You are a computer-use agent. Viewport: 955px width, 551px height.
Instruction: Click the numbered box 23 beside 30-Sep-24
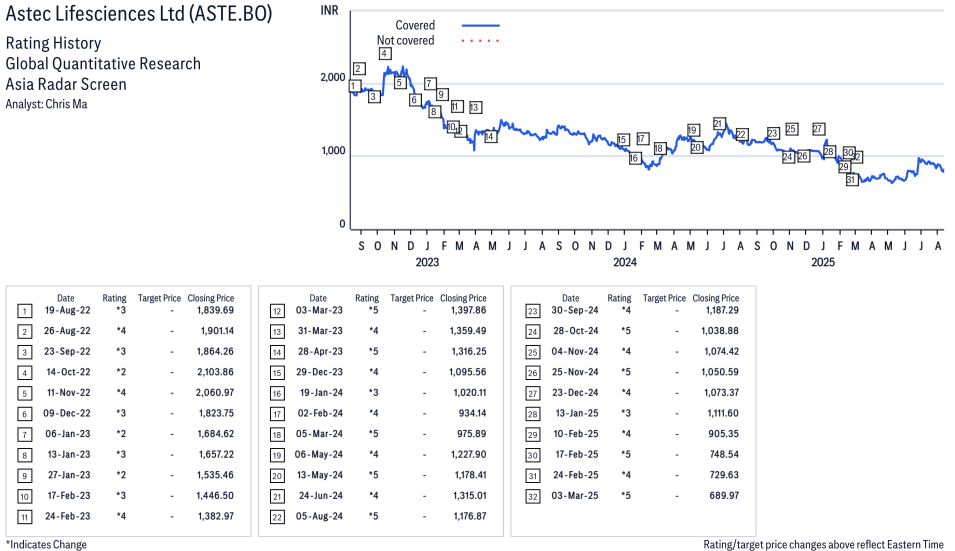click(532, 312)
